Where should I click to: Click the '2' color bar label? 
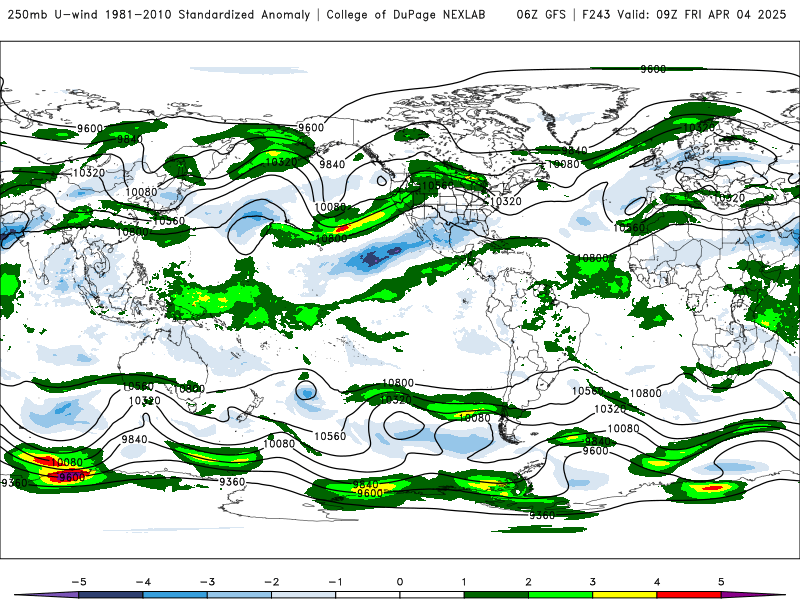[528, 582]
